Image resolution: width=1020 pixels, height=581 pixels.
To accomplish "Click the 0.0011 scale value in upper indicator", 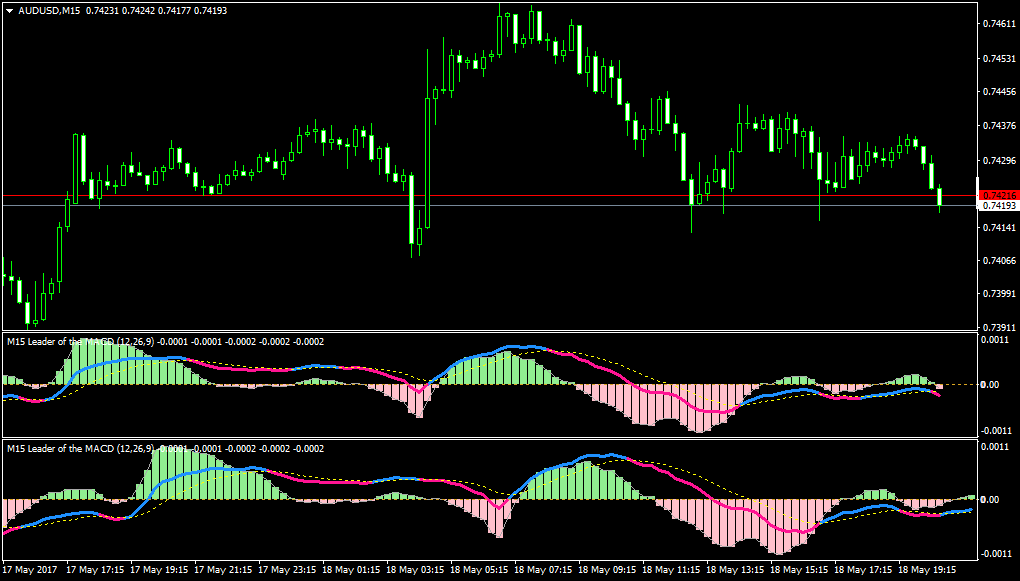I will click(x=997, y=340).
